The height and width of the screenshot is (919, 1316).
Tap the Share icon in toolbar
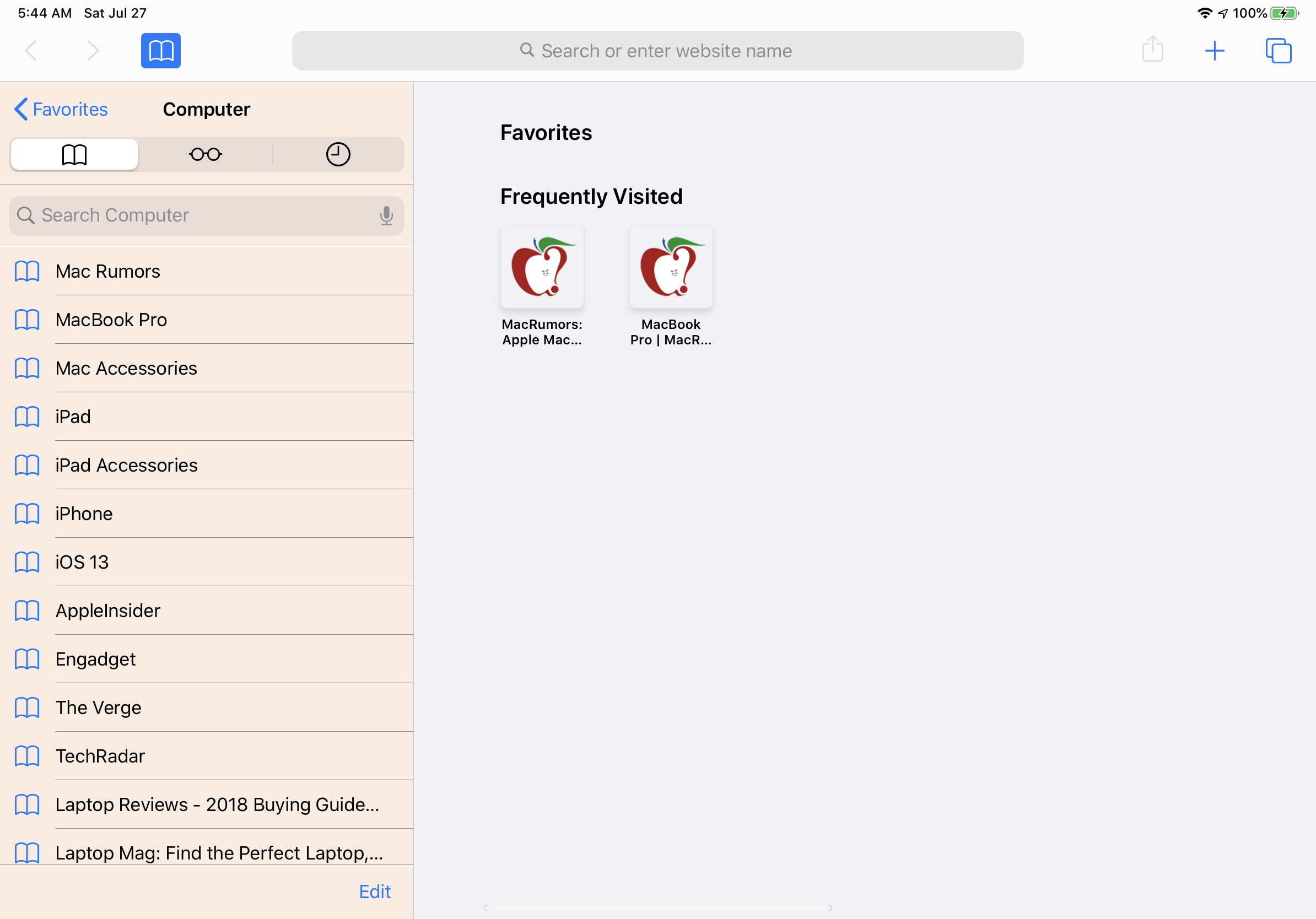[x=1152, y=50]
